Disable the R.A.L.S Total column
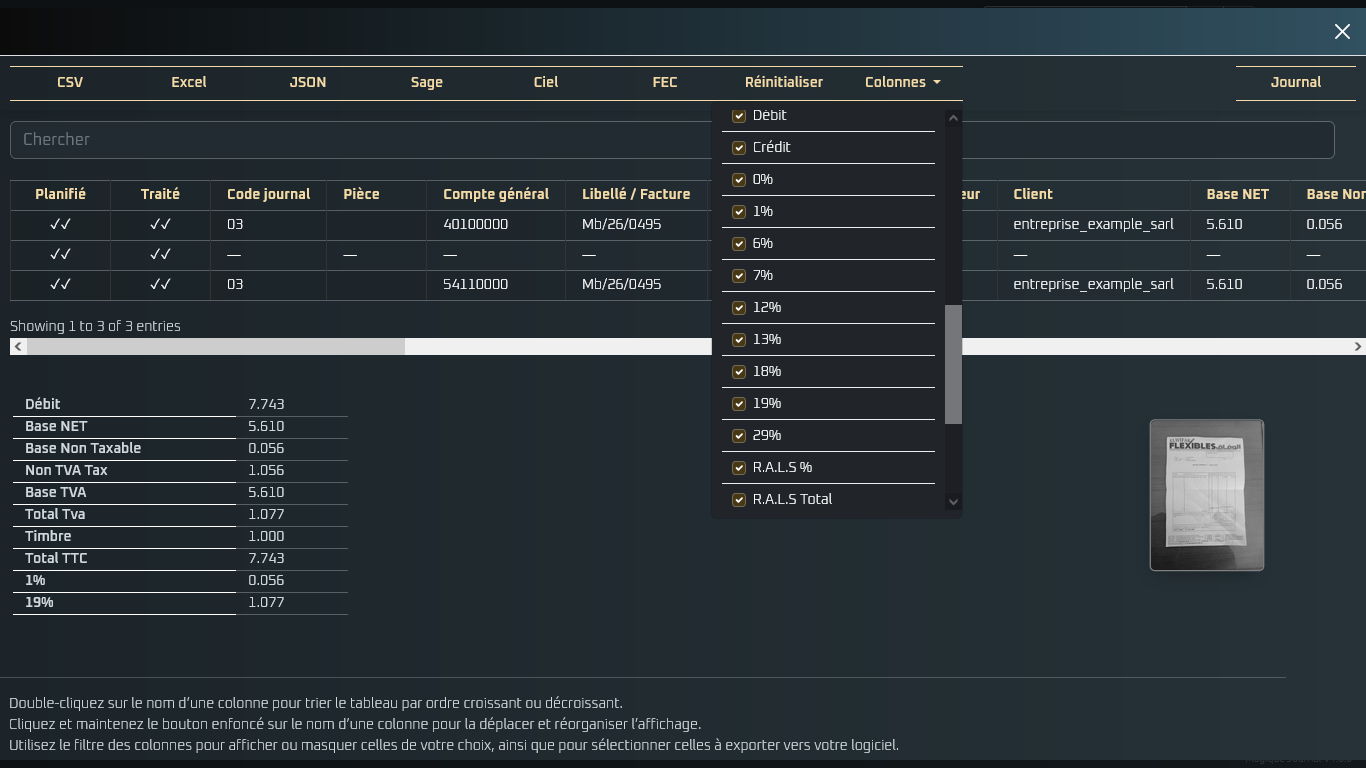The width and height of the screenshot is (1366, 768). (739, 500)
